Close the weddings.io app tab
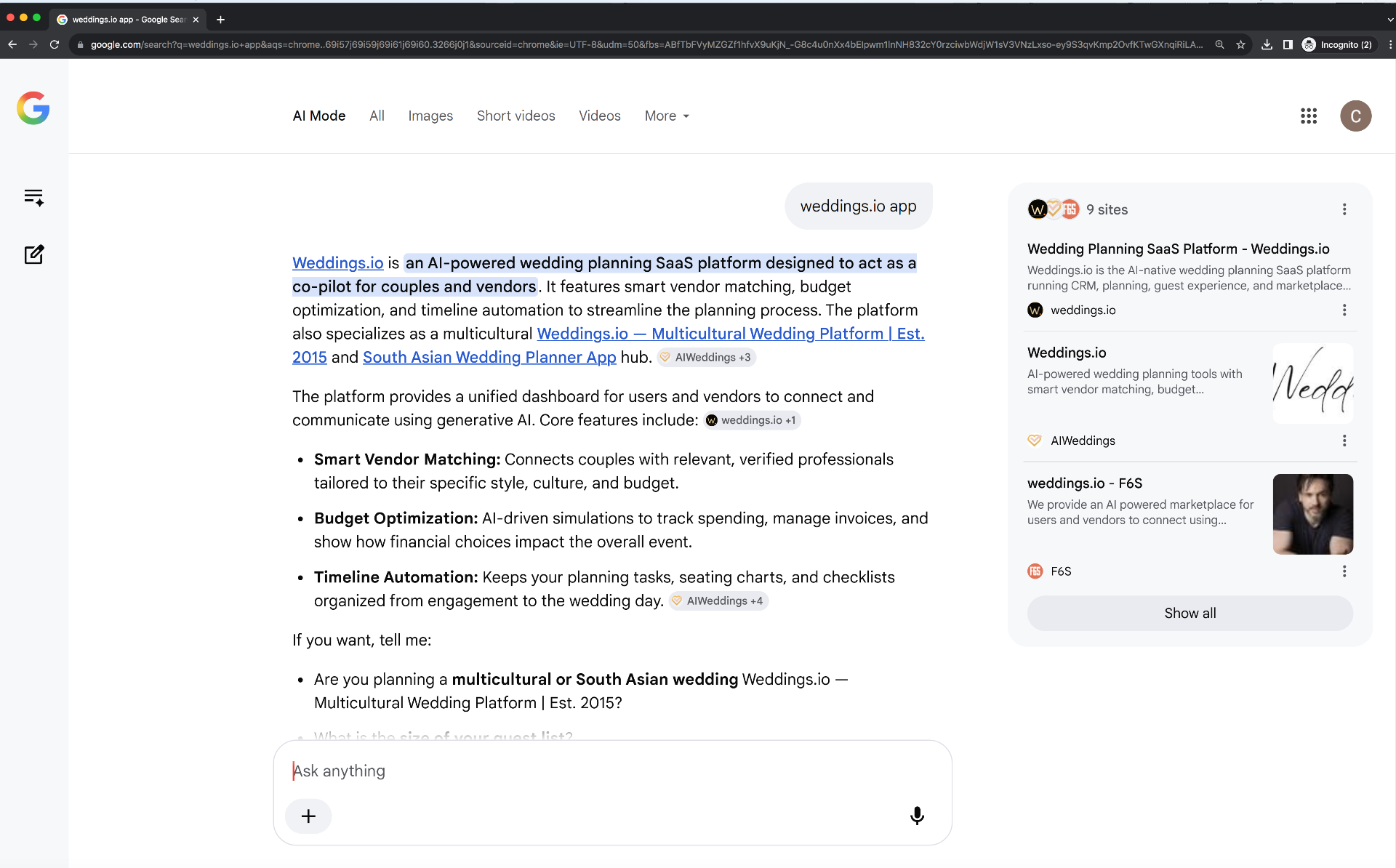 coord(196,20)
